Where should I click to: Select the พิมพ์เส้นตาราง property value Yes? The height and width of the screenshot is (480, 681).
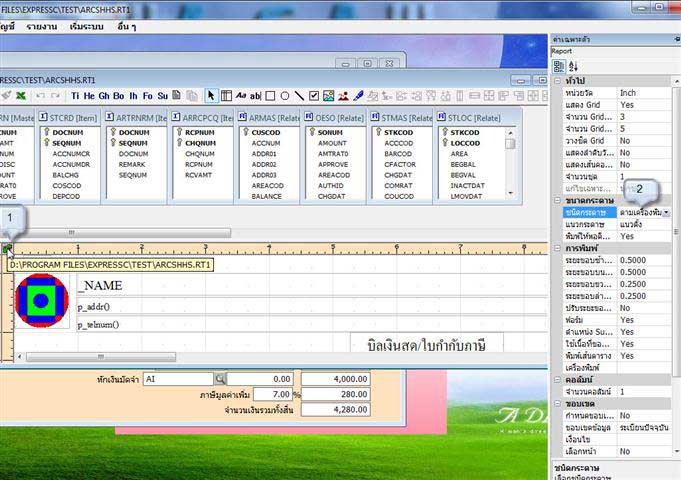coord(644,356)
